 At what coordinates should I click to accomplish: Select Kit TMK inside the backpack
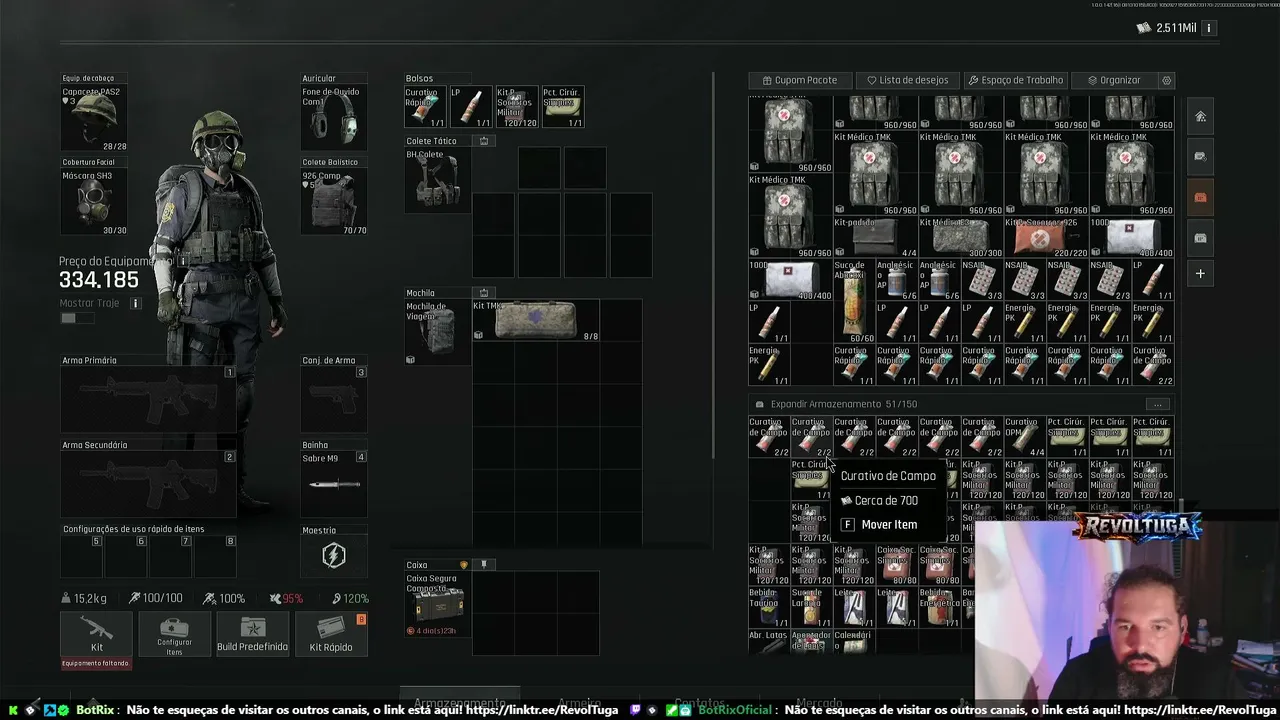click(536, 321)
